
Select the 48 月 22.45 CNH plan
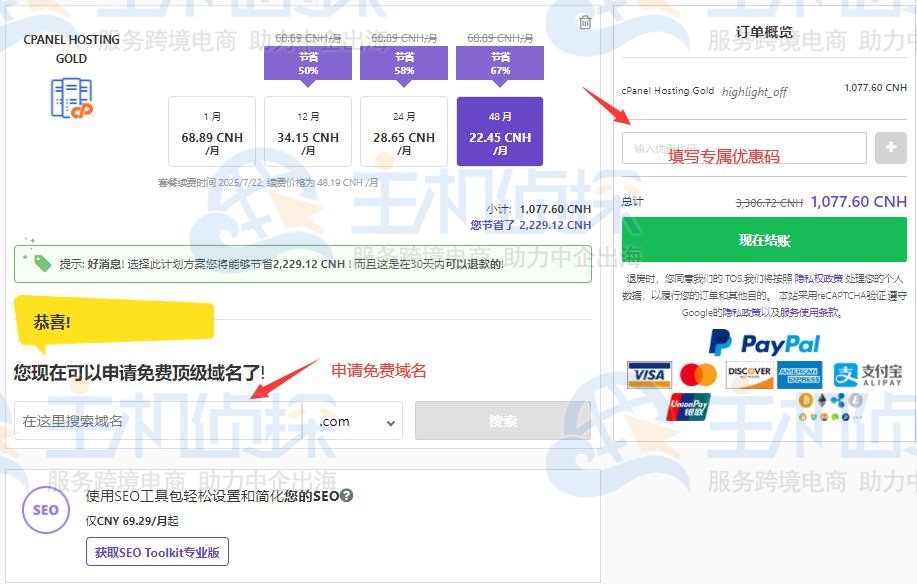pyautogui.click(x=499, y=132)
